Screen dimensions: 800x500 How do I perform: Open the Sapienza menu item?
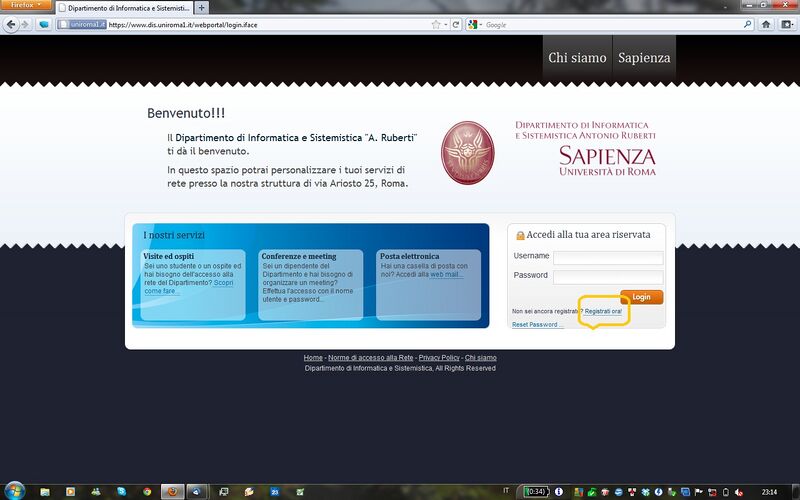click(x=644, y=58)
